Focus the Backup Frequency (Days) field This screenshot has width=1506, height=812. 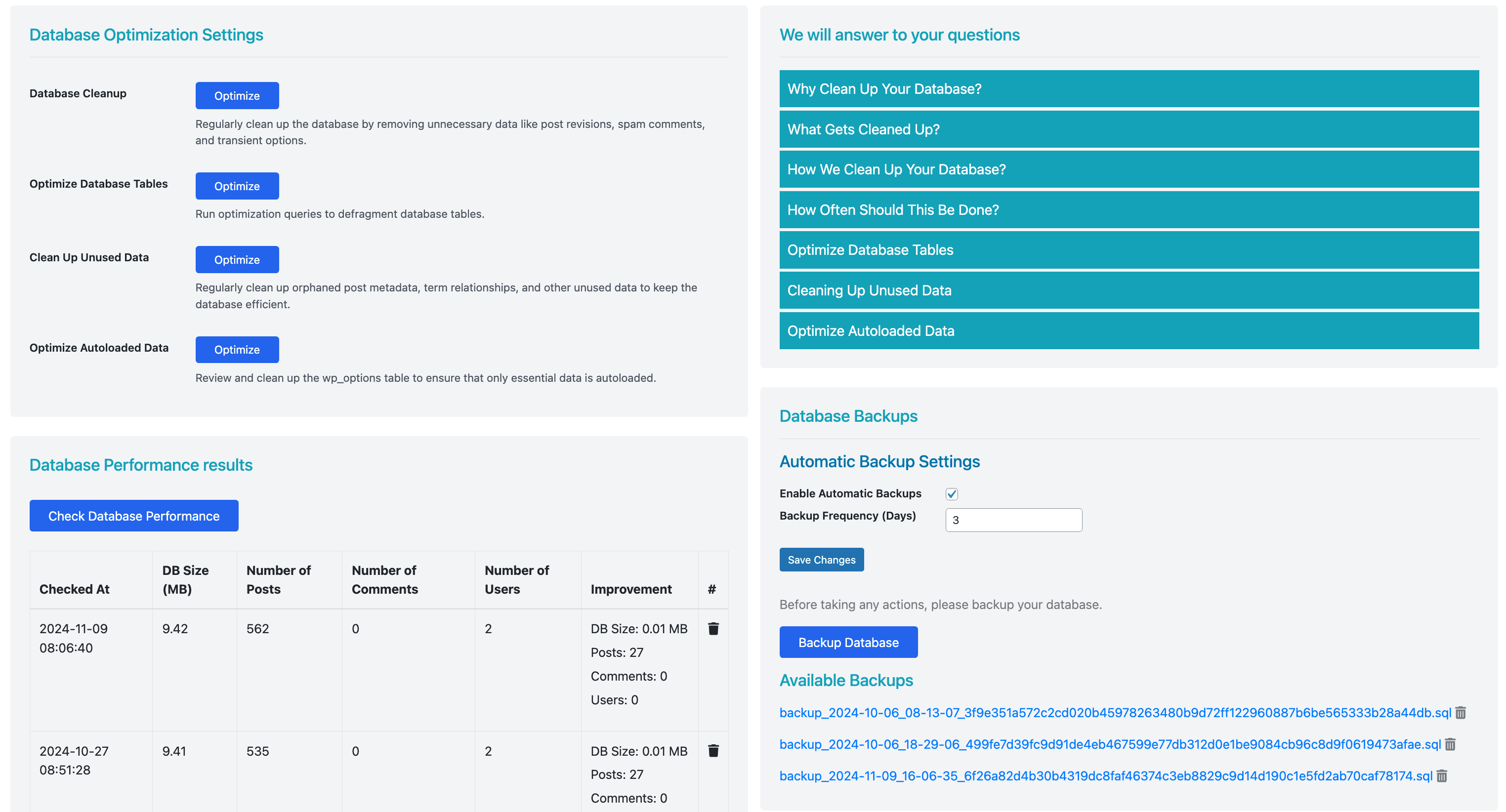[1014, 520]
